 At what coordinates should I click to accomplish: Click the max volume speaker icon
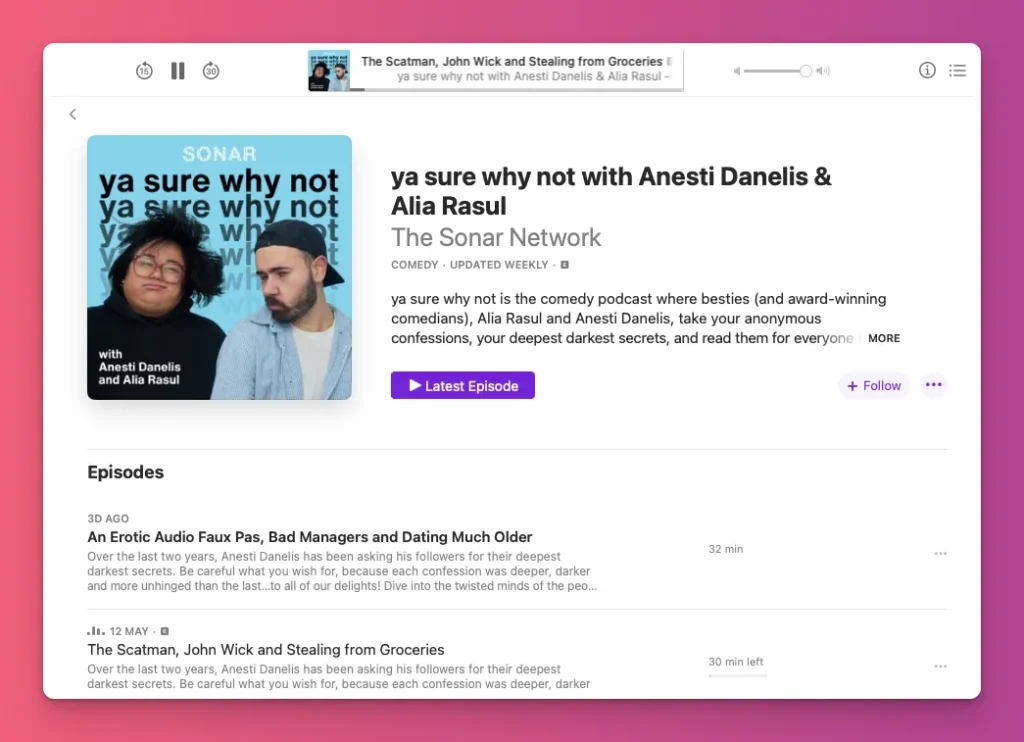click(823, 71)
